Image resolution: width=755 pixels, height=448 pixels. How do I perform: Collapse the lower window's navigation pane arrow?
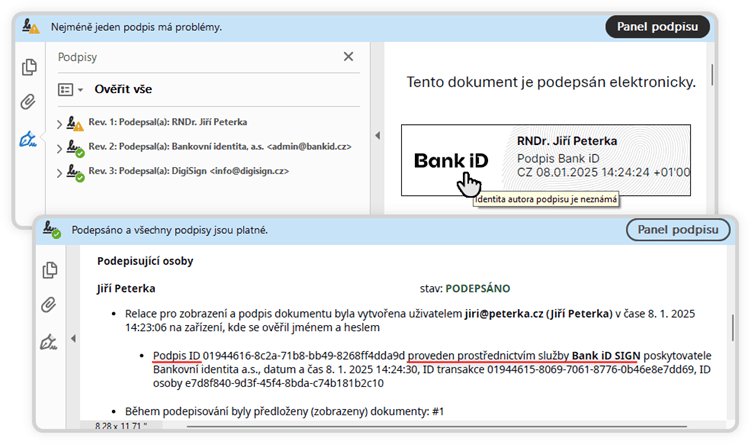coord(73,339)
